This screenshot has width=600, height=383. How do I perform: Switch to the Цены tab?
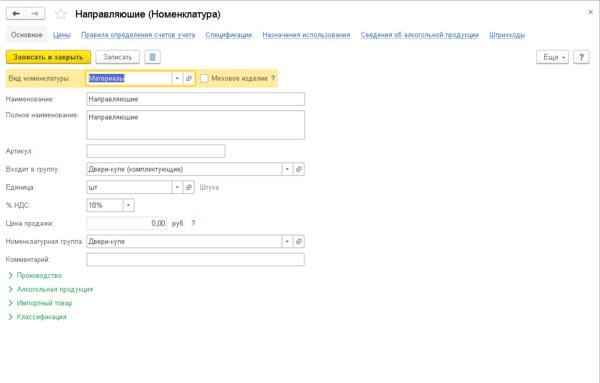click(62, 35)
